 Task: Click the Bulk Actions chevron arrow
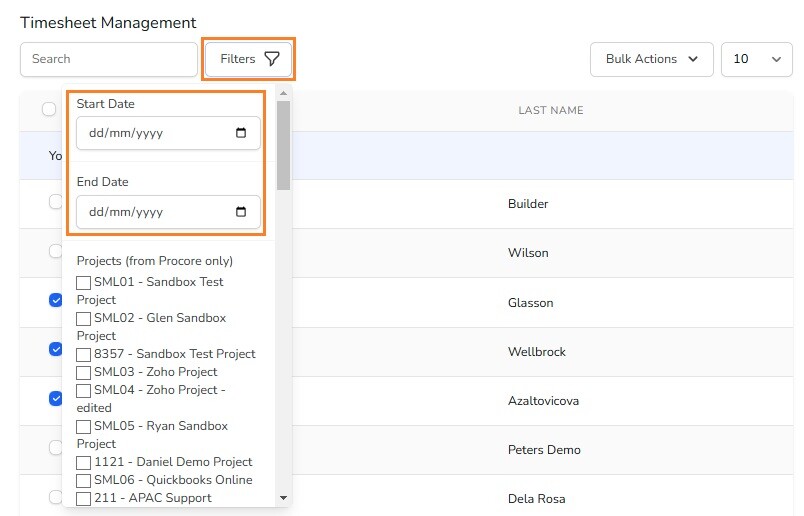click(x=693, y=59)
